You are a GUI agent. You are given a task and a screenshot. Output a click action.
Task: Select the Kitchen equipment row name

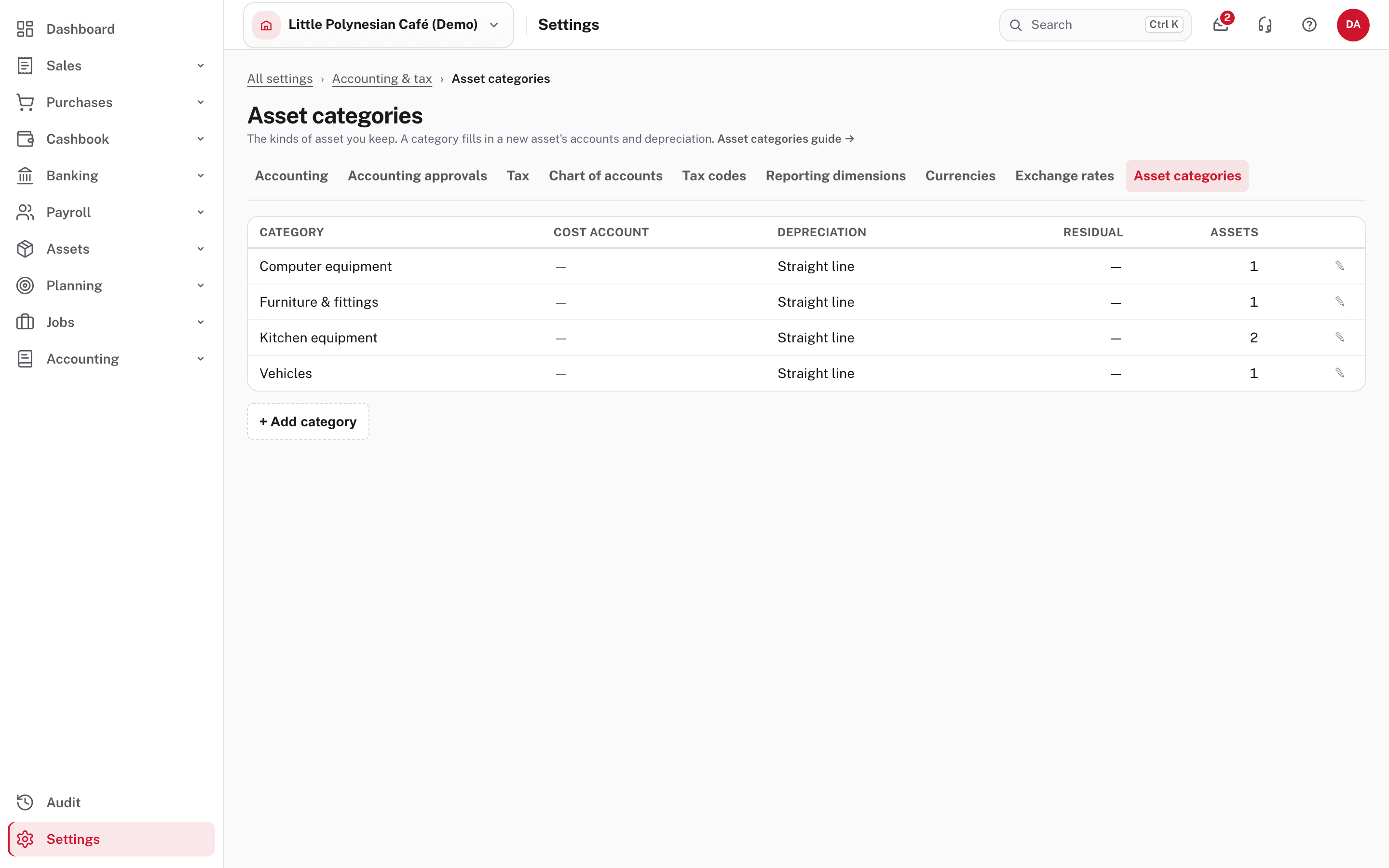(x=318, y=338)
